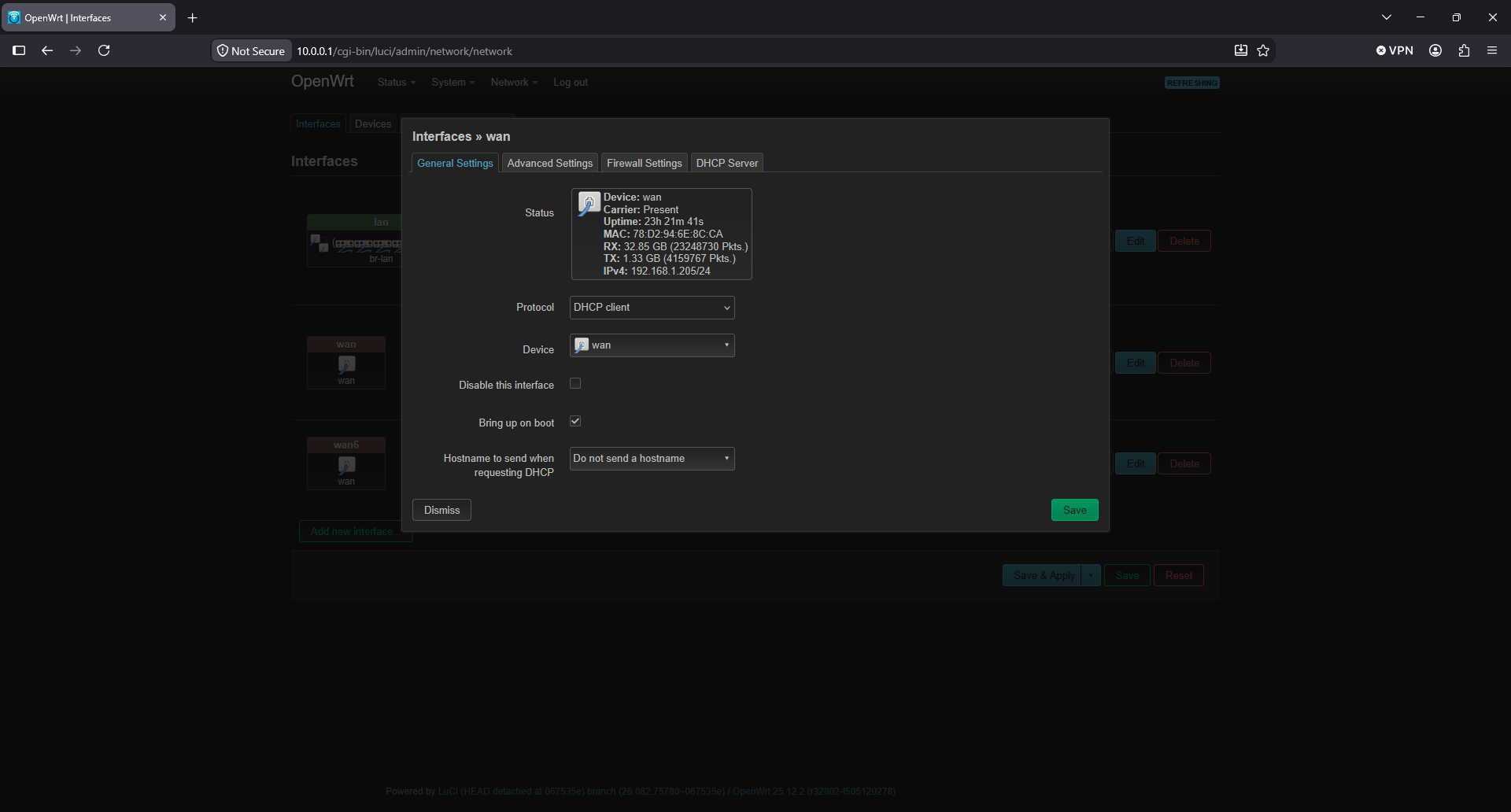Toggle the browser sidebar panel icon
Screen dimensions: 1511x812
click(19, 50)
